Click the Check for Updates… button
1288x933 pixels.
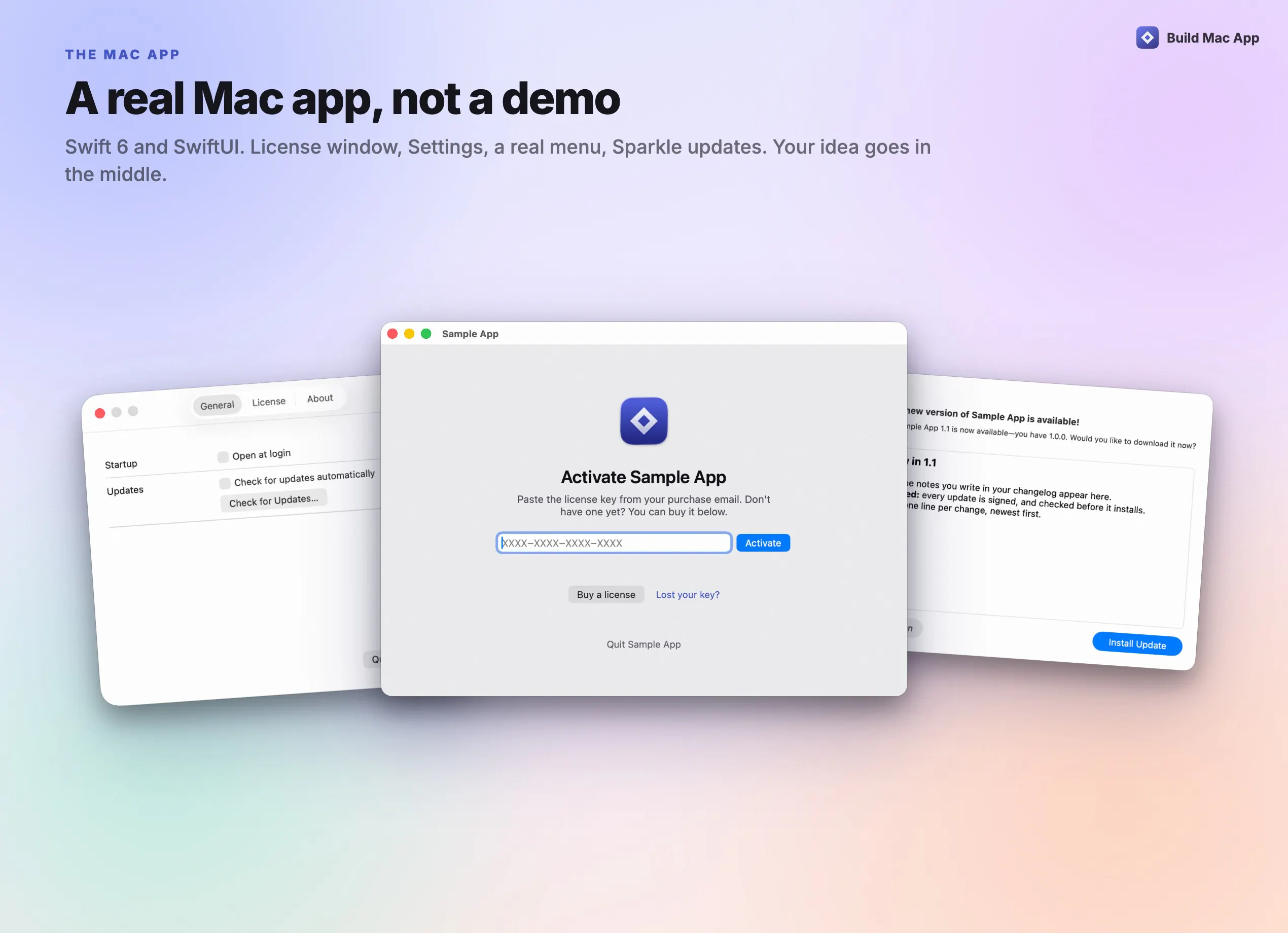point(274,501)
